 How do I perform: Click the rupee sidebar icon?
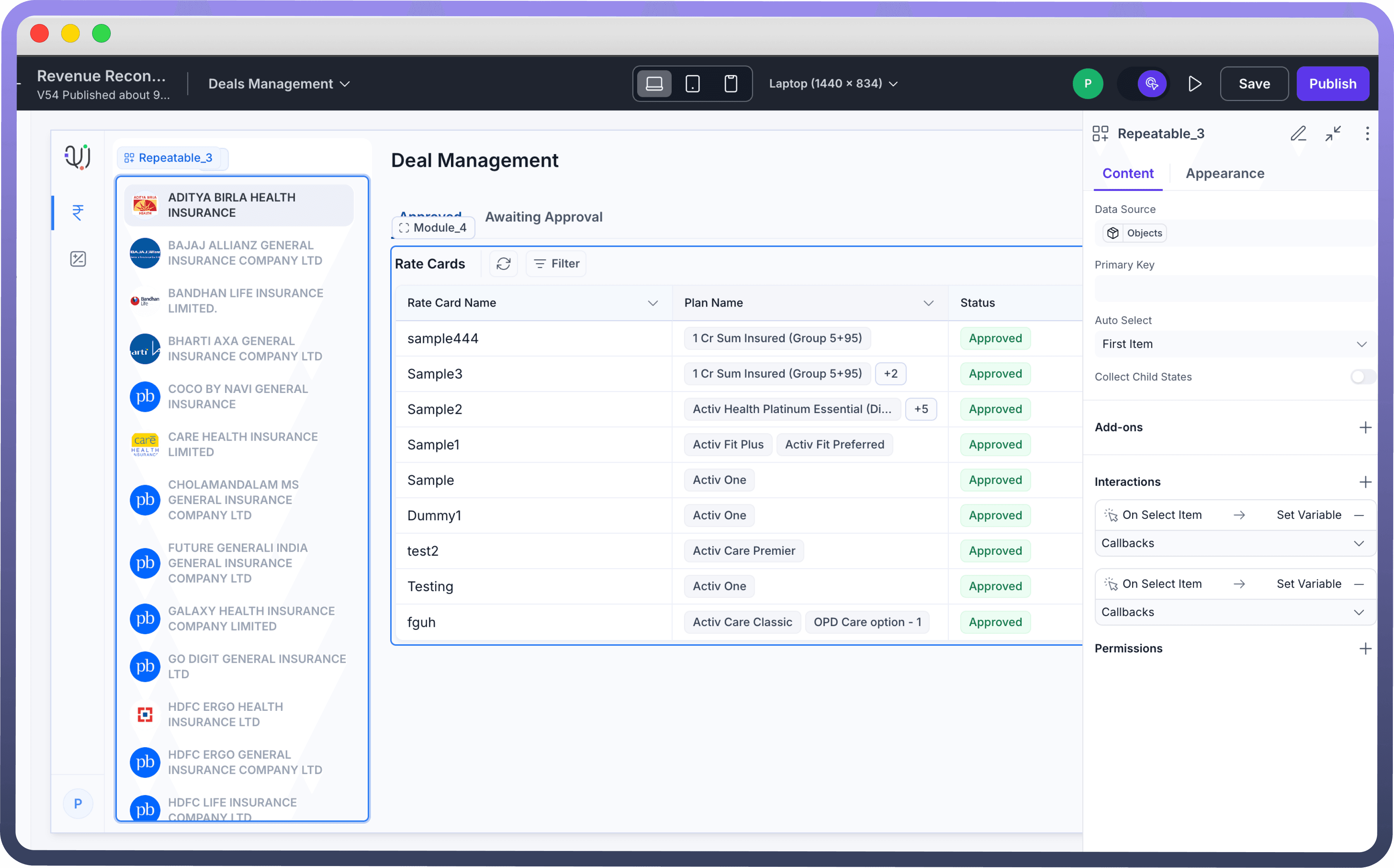[x=78, y=213]
